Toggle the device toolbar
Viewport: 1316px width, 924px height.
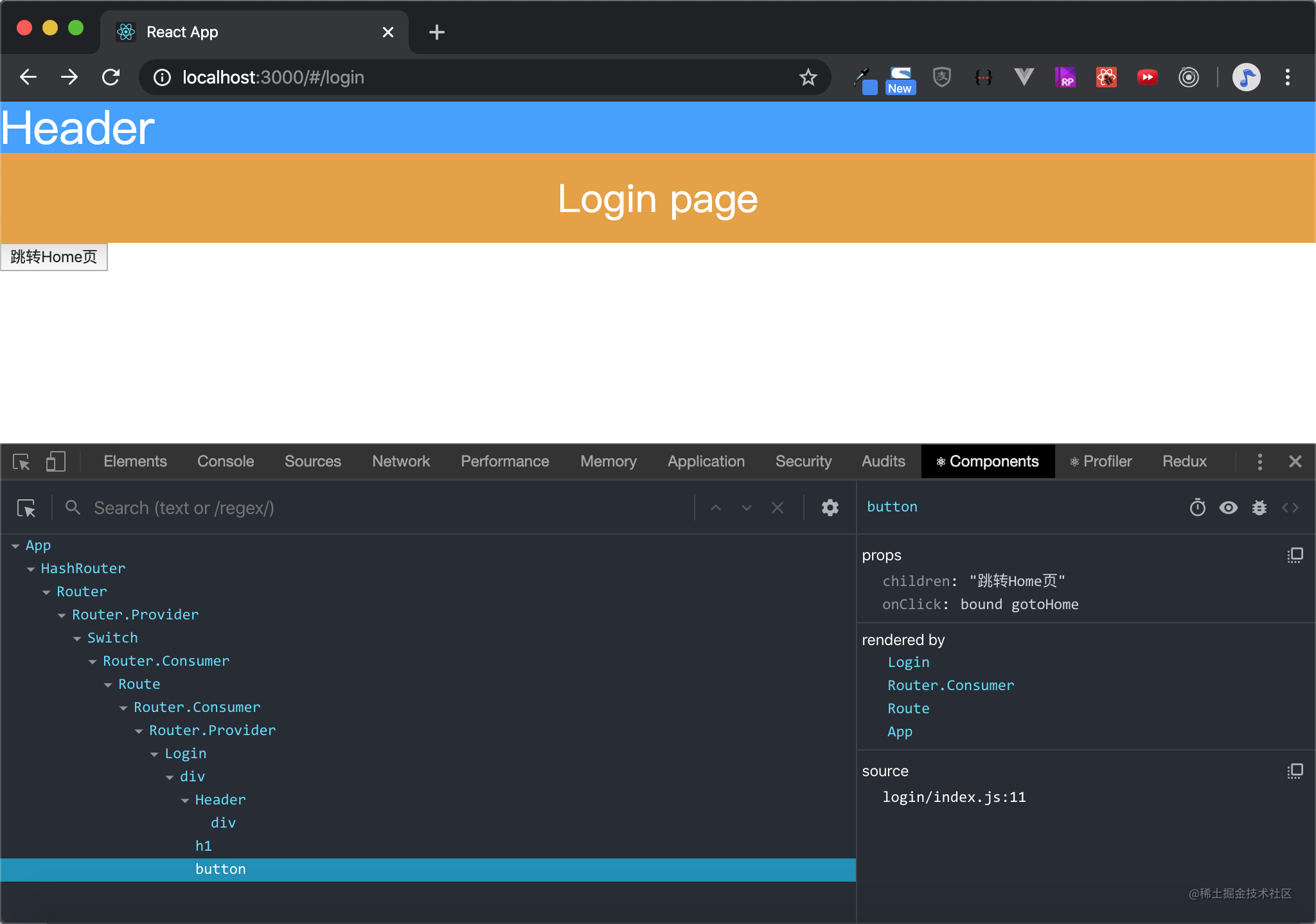pyautogui.click(x=56, y=461)
